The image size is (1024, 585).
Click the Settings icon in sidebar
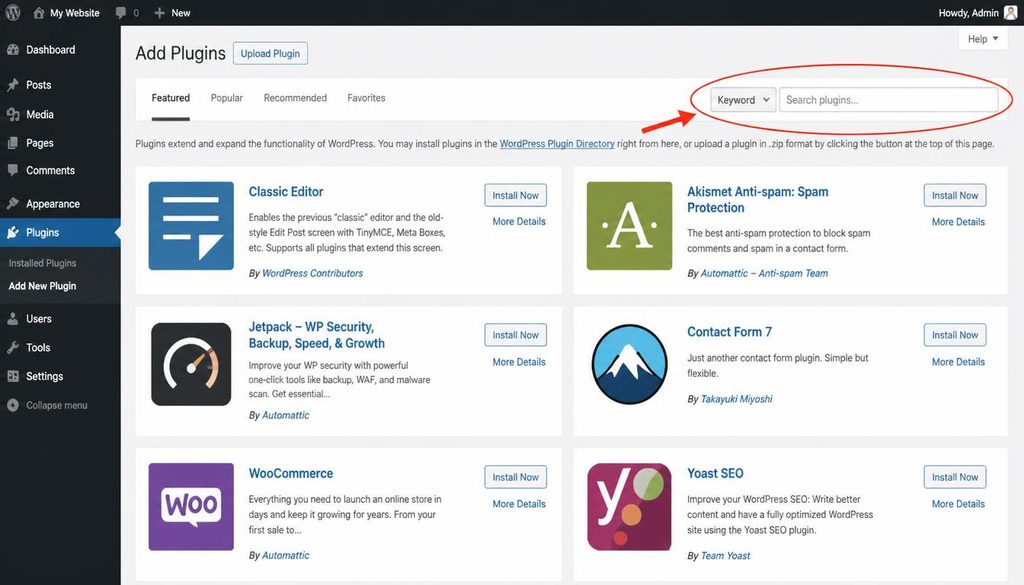click(12, 376)
